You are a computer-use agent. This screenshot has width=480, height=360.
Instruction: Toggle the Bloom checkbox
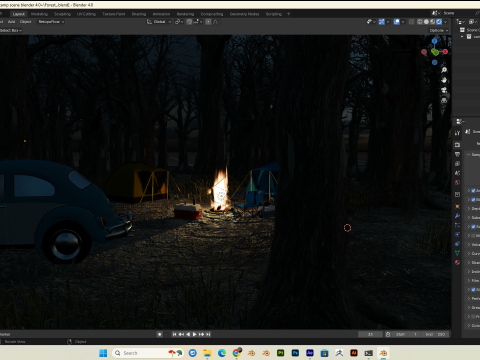473,200
